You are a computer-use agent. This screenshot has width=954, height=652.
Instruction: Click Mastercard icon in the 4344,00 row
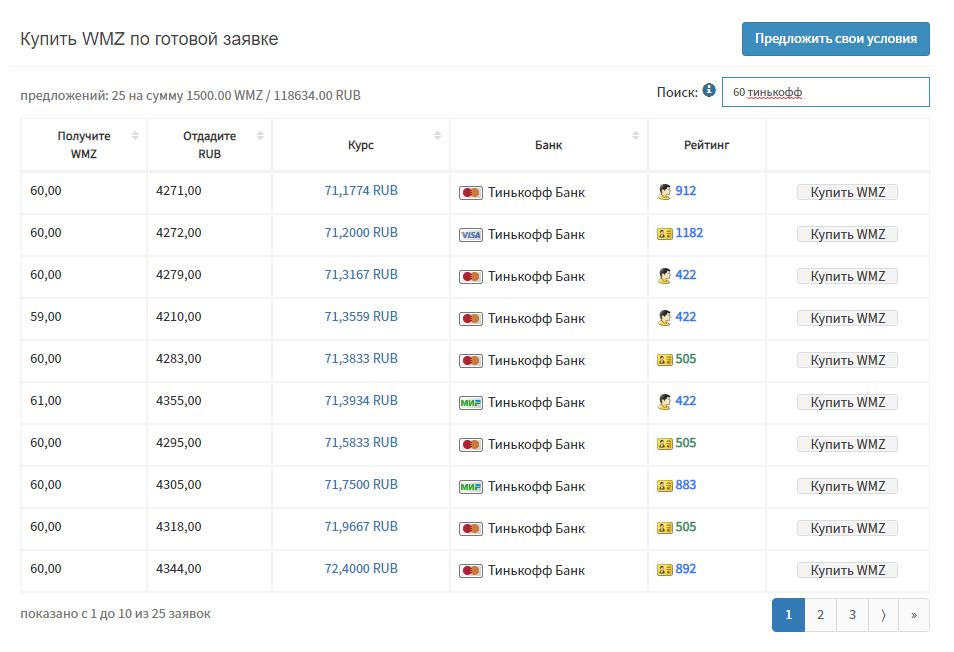pos(471,570)
